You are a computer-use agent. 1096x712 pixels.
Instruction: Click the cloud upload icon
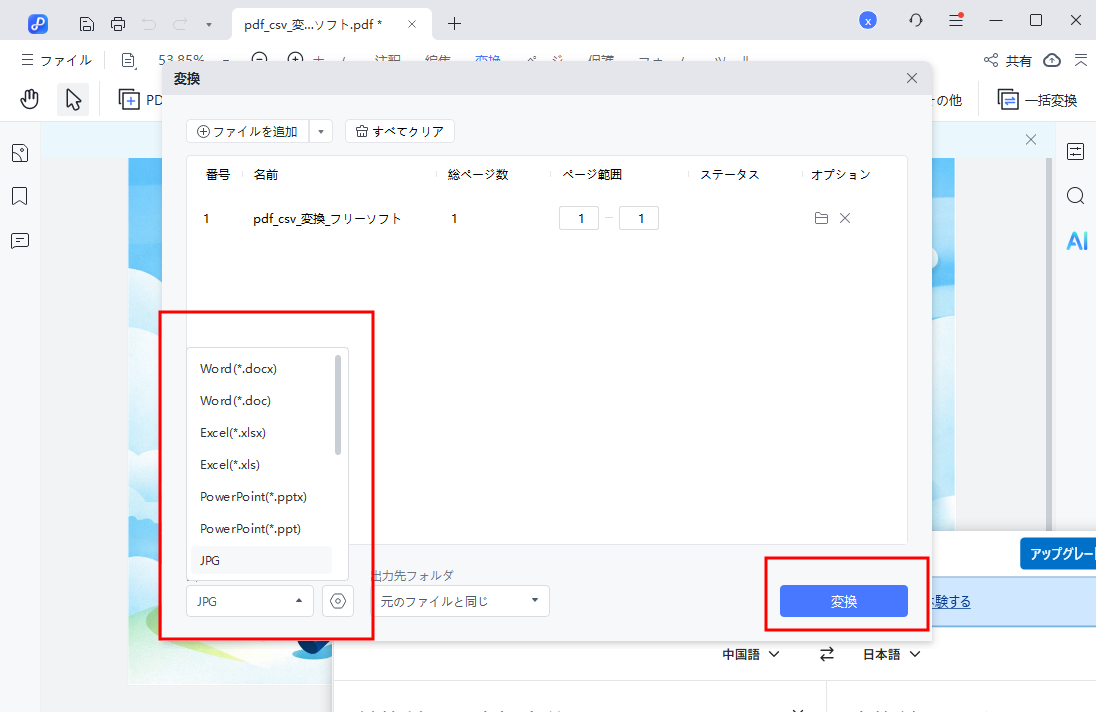(1051, 60)
